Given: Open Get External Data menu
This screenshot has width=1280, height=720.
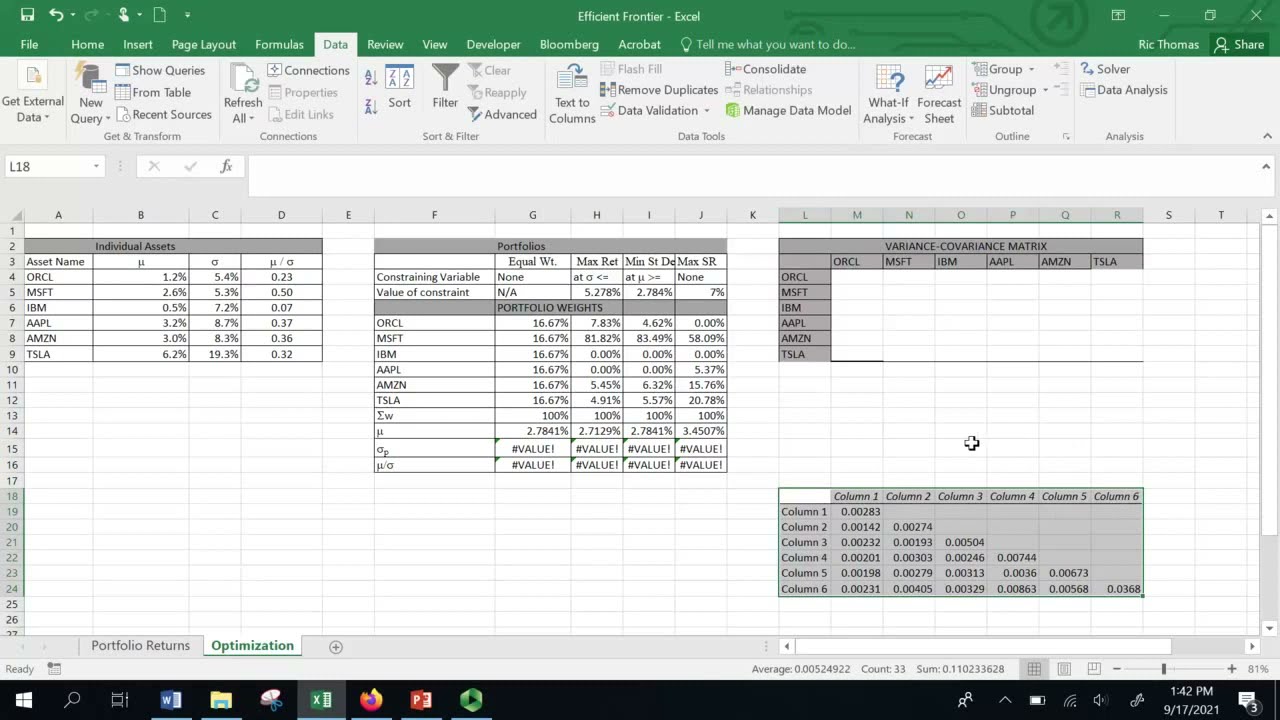Looking at the screenshot, I should click(32, 96).
